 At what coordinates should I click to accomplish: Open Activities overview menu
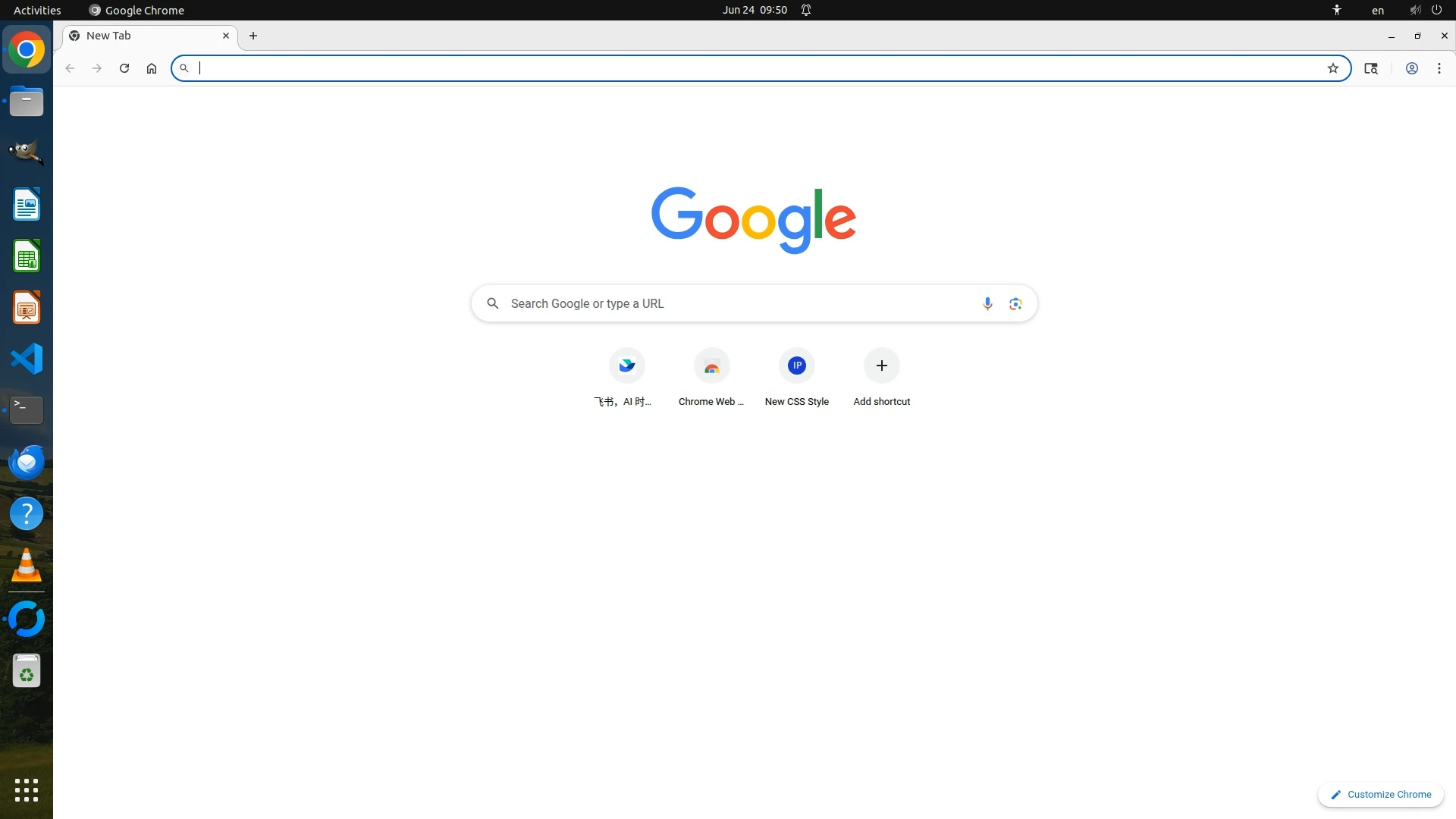tap(37, 10)
